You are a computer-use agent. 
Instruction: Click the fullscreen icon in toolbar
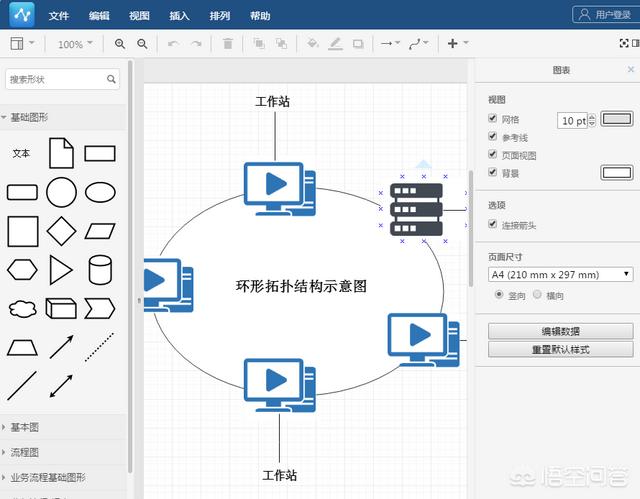tap(624, 43)
